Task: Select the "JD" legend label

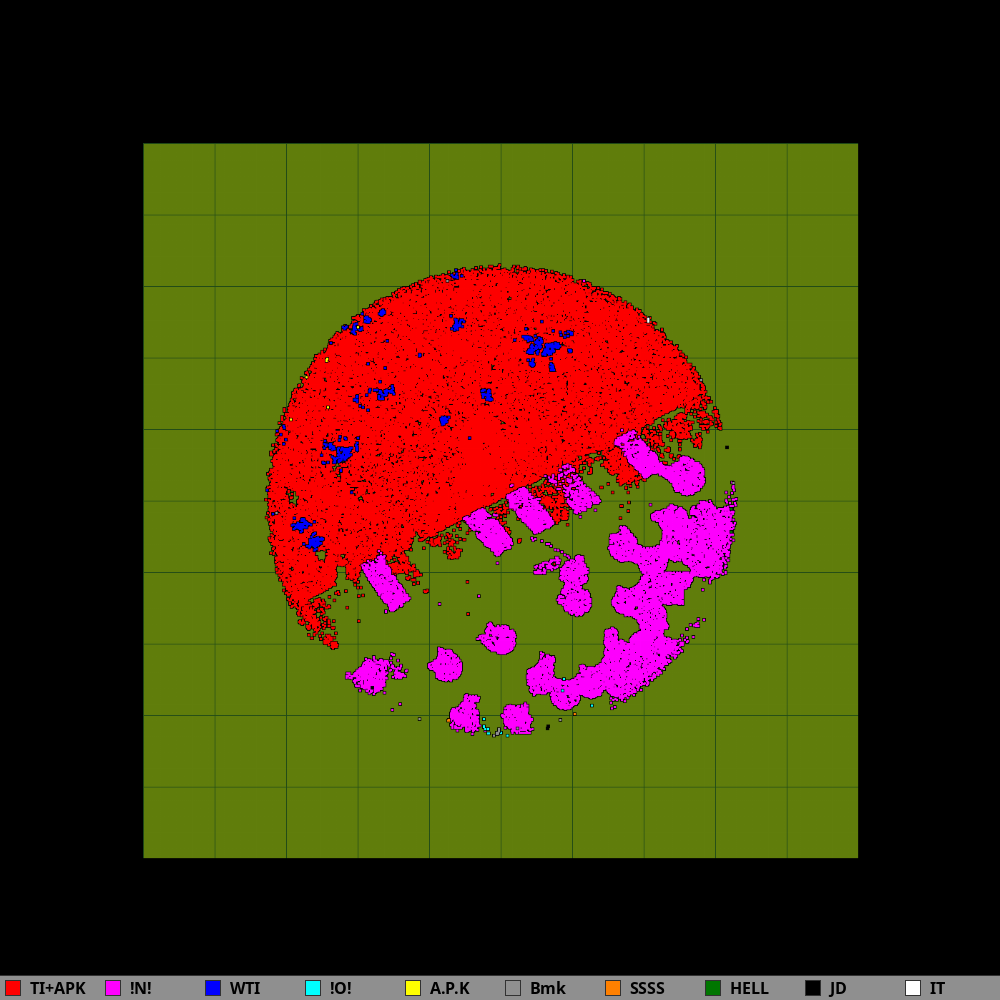Action: tap(838, 989)
